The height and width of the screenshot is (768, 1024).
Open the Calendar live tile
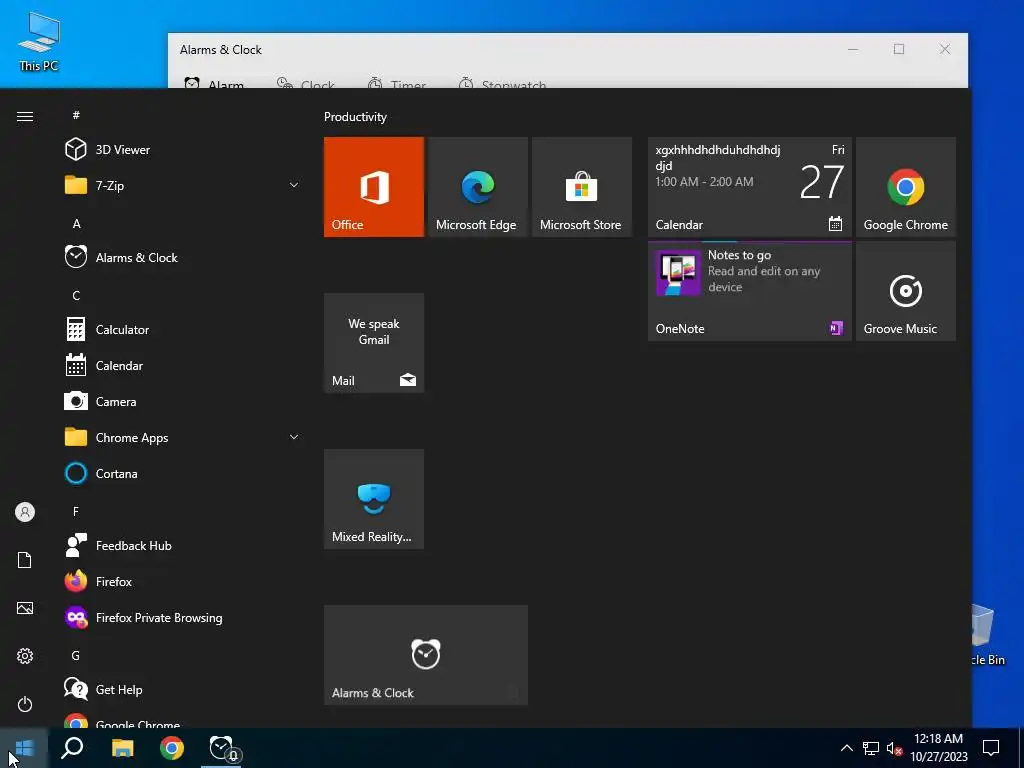[x=750, y=187]
